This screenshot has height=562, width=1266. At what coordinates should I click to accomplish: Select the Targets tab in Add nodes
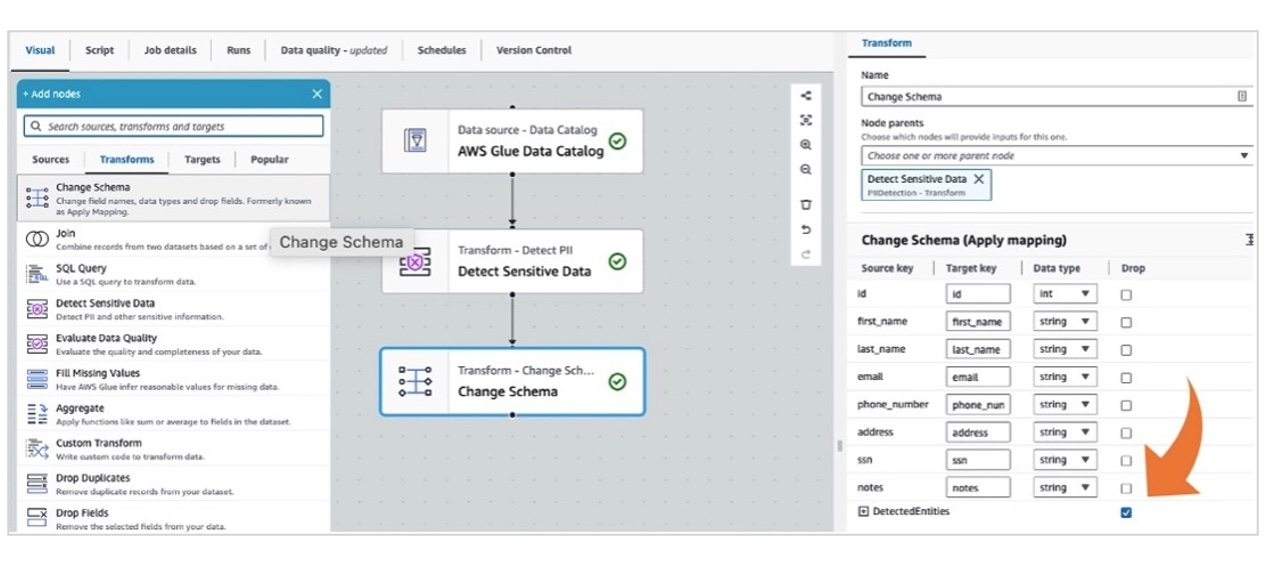click(x=202, y=159)
